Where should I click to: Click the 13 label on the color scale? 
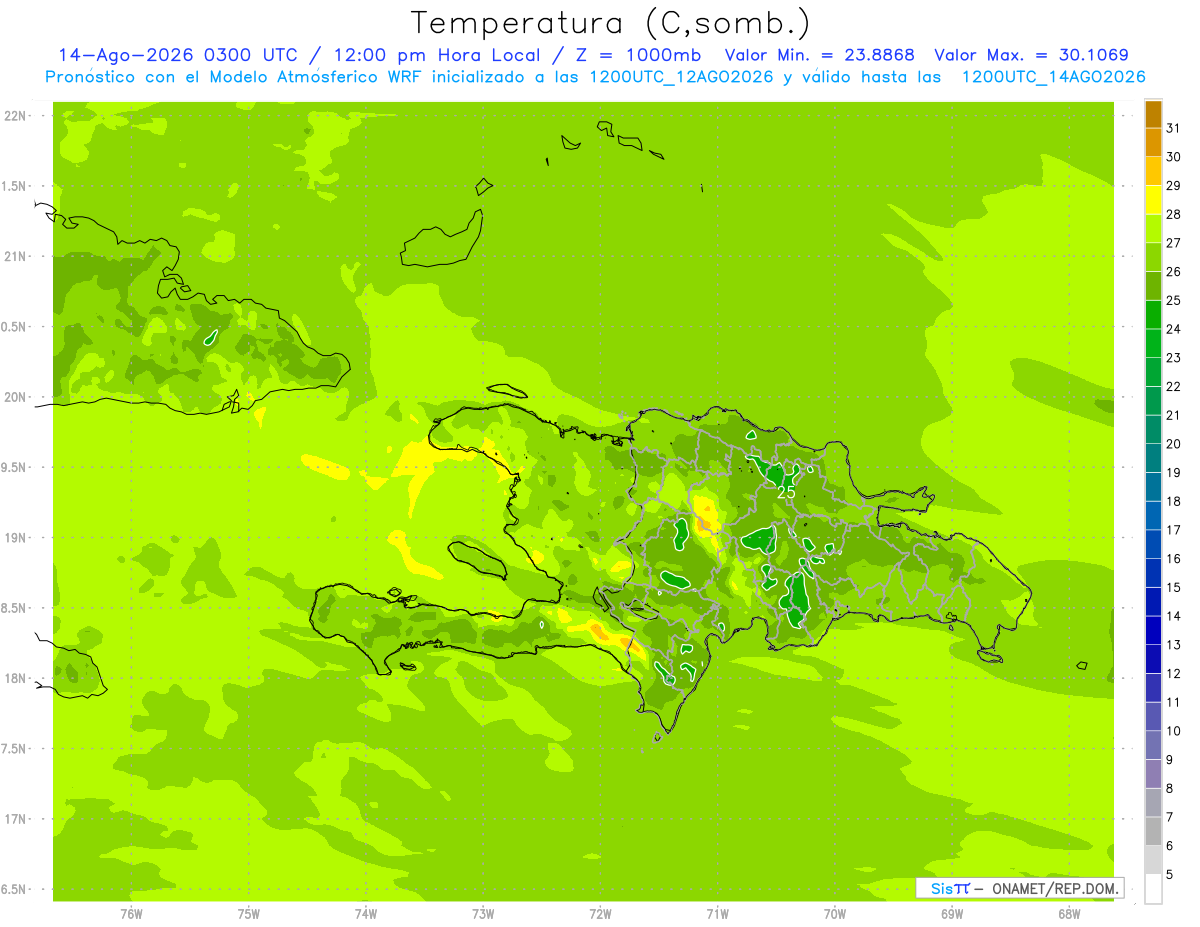point(1174,645)
